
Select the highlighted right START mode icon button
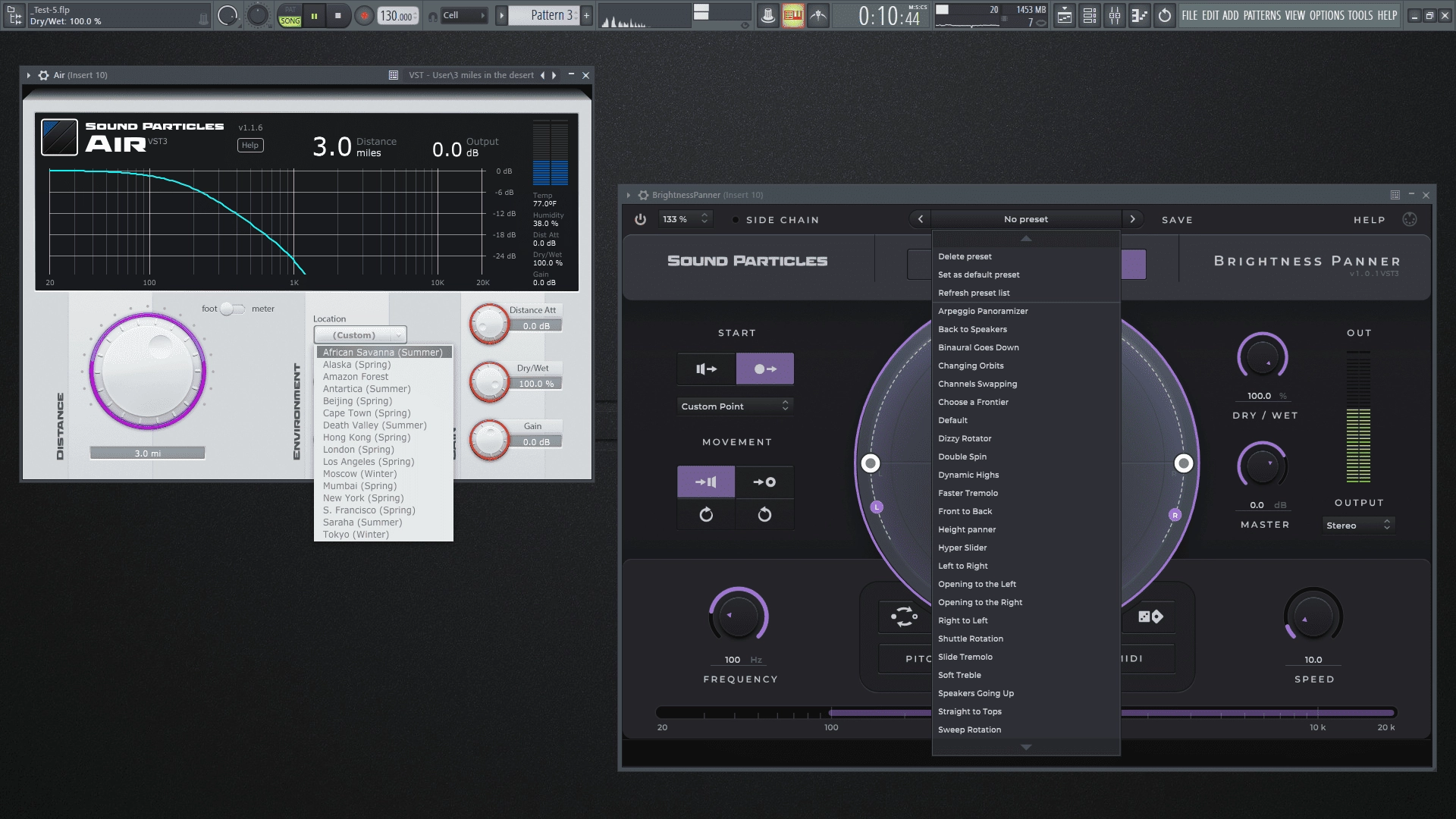pyautogui.click(x=765, y=369)
